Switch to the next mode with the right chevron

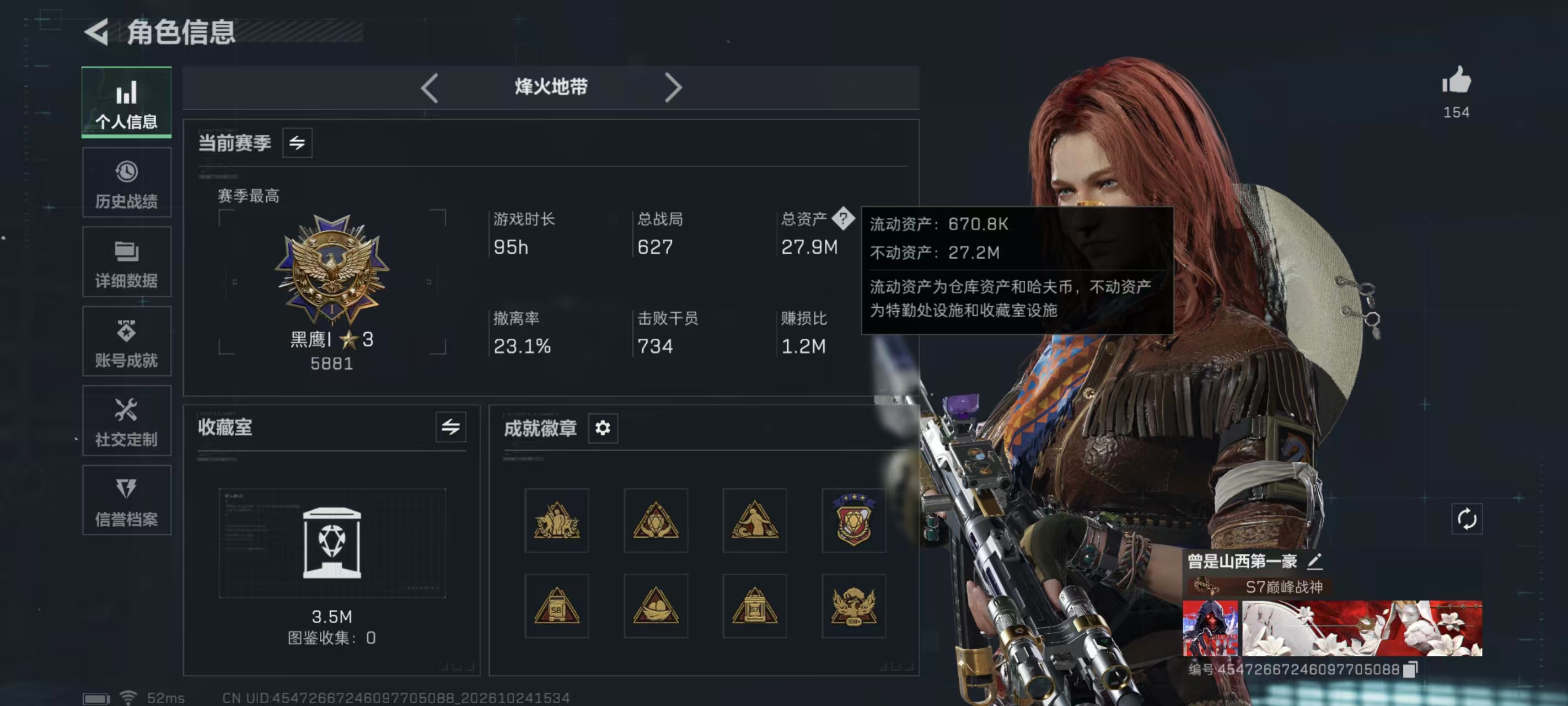click(673, 88)
